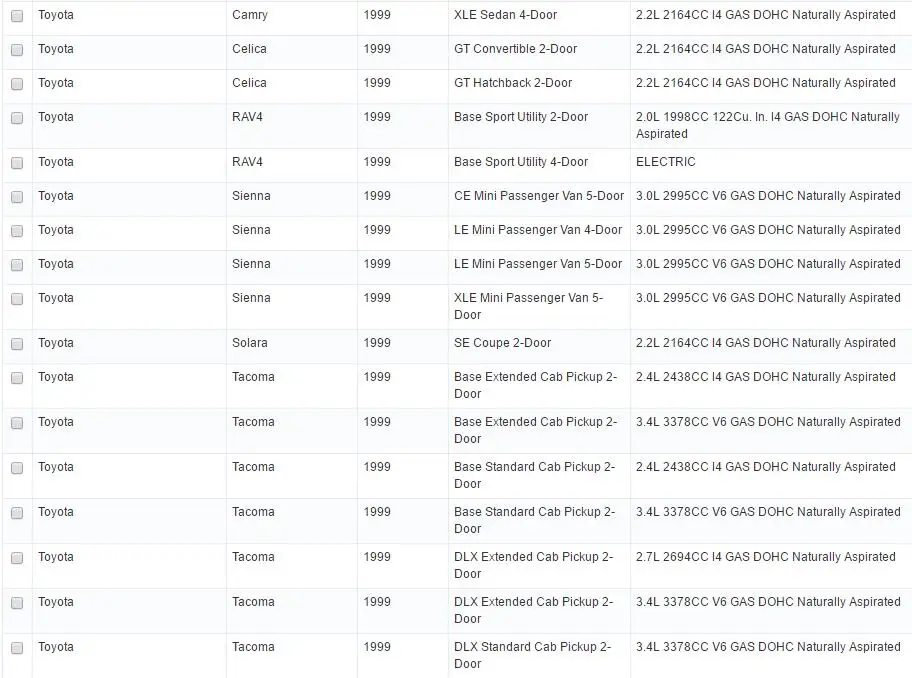
Task: Check Tacoma Base Standard Cab 2.4L checkbox
Action: [17, 468]
